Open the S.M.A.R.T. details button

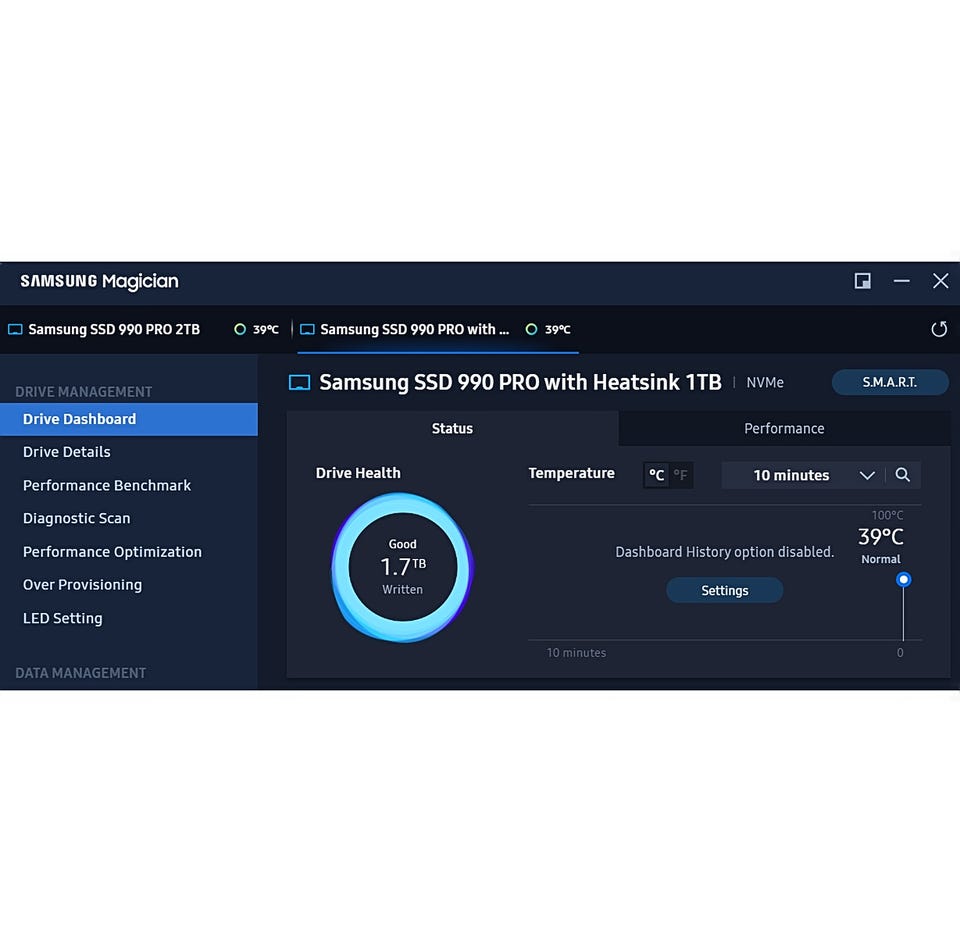(890, 382)
